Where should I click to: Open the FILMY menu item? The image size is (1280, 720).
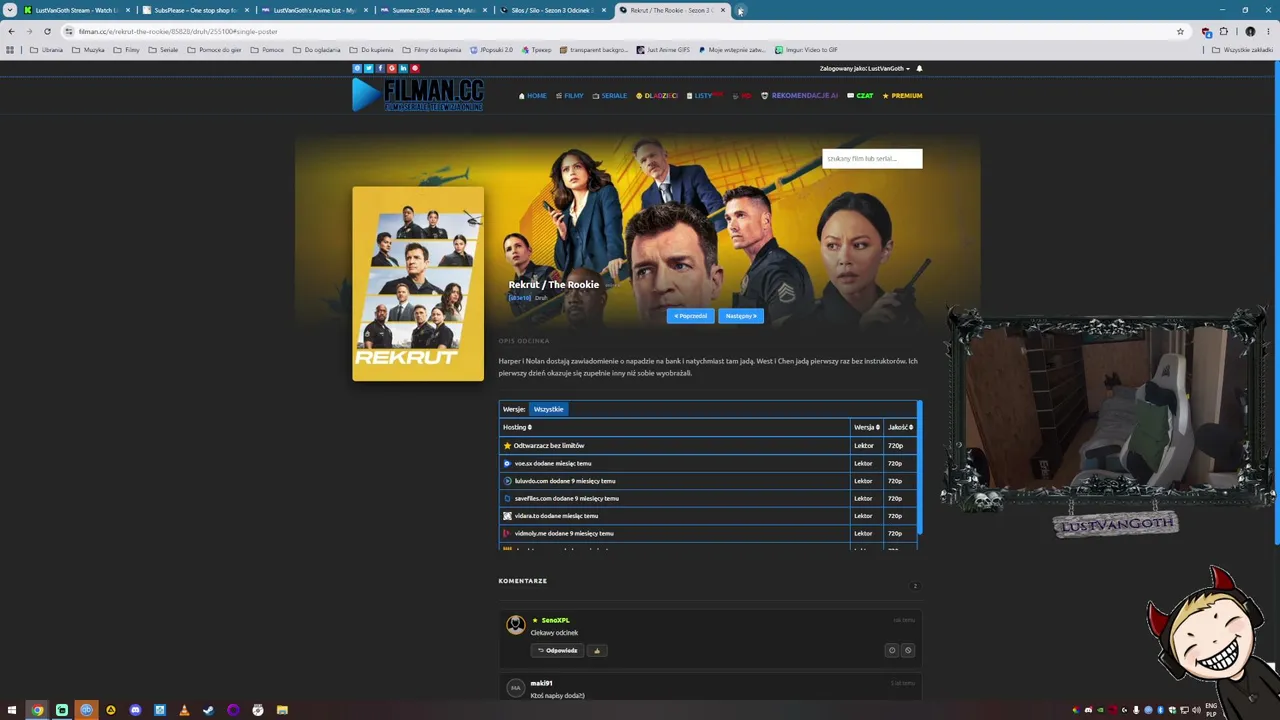[x=570, y=96]
